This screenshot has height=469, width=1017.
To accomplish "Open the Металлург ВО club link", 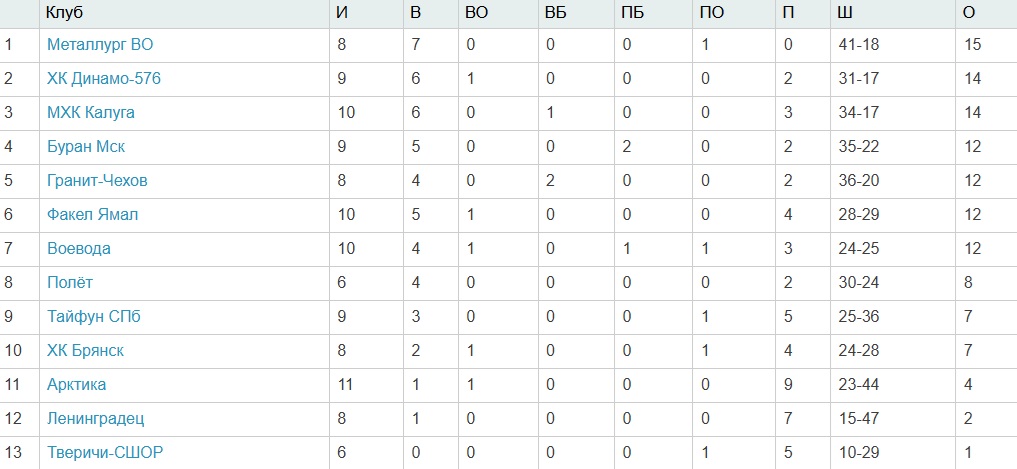I will pyautogui.click(x=100, y=45).
